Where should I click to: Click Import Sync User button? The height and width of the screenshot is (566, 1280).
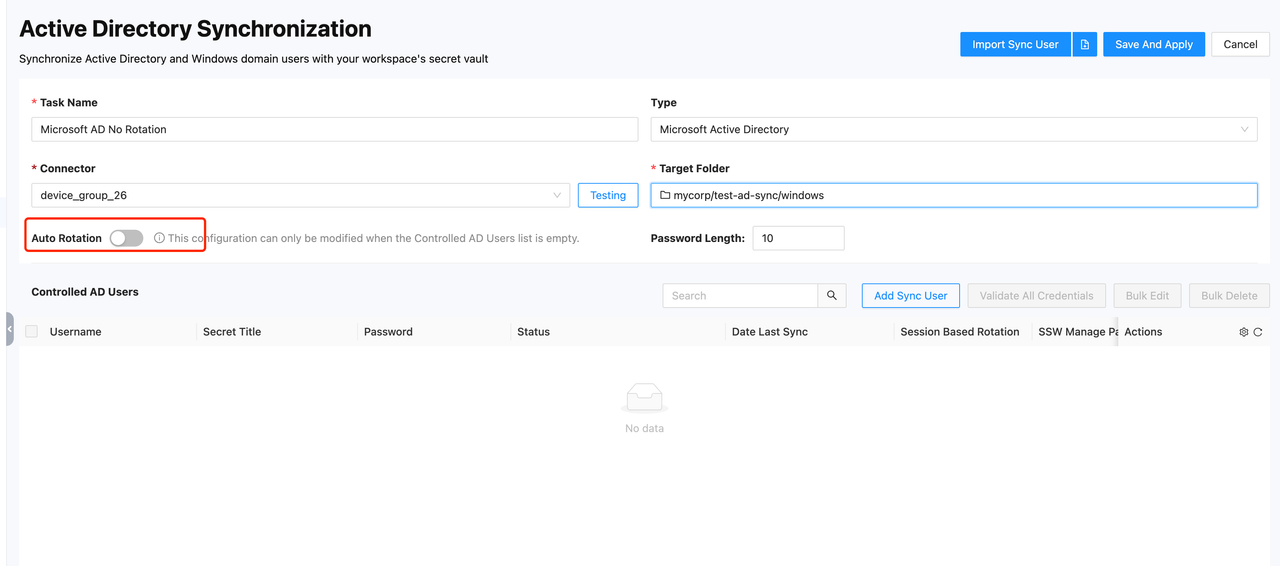(1015, 44)
